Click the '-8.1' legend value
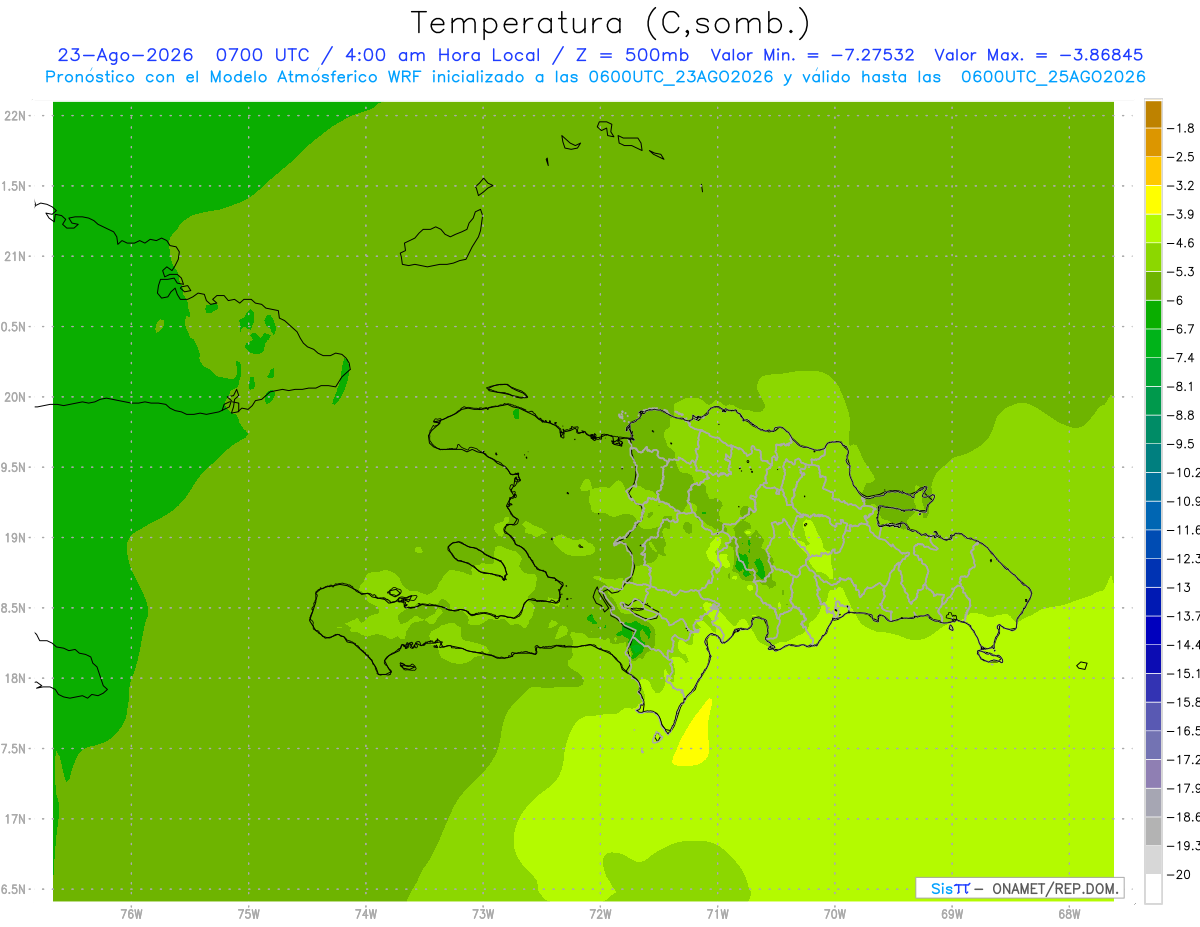The image size is (1200, 927). [x=1181, y=386]
